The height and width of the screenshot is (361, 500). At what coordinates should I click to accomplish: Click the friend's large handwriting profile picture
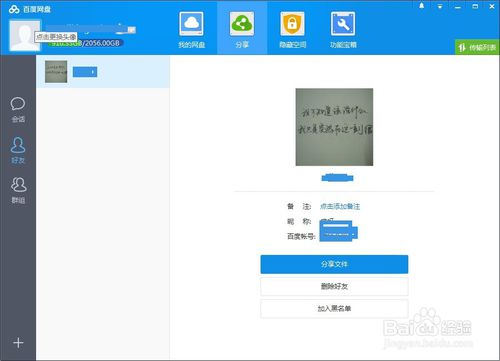pyautogui.click(x=334, y=127)
